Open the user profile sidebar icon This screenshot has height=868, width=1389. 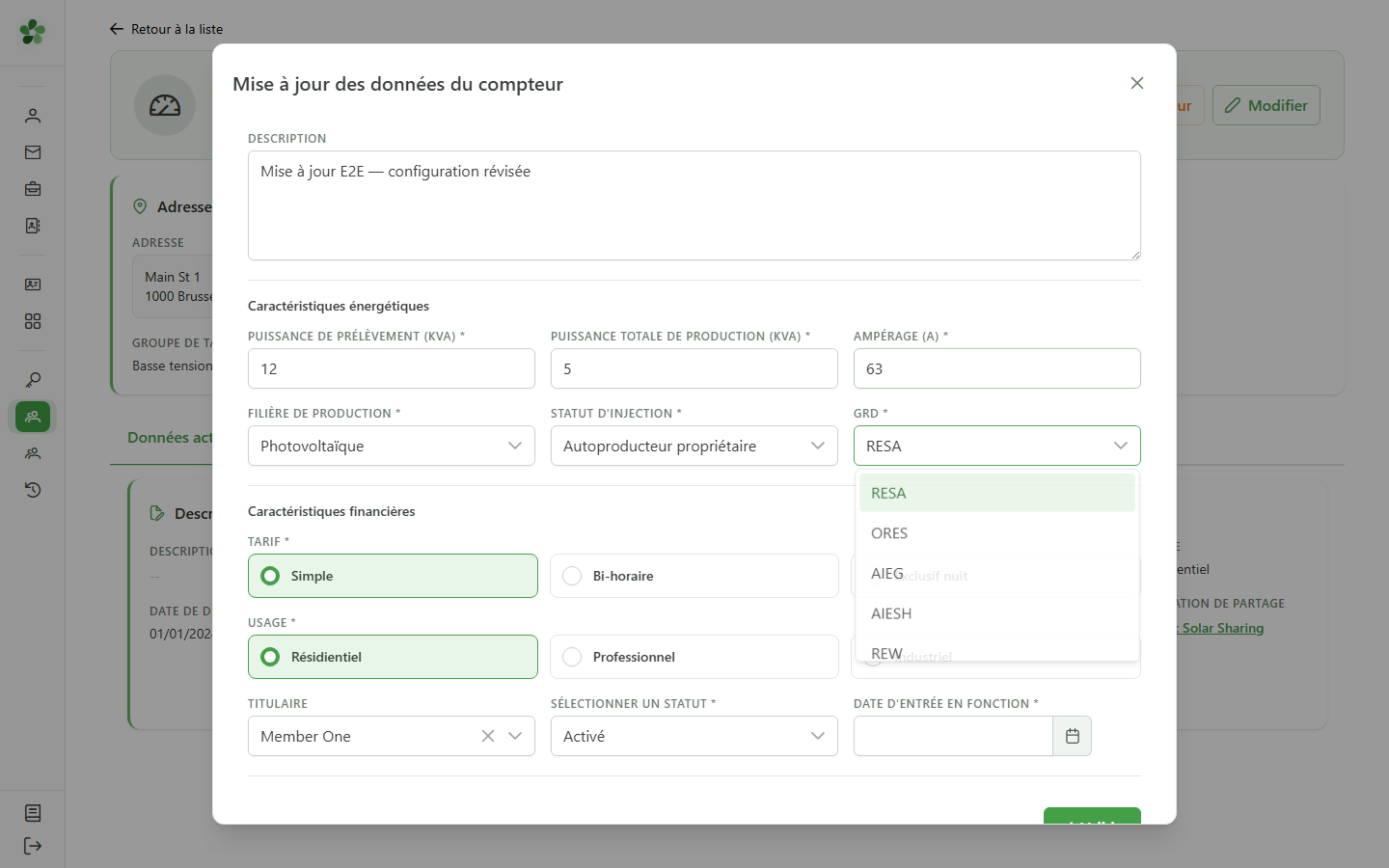click(x=33, y=116)
